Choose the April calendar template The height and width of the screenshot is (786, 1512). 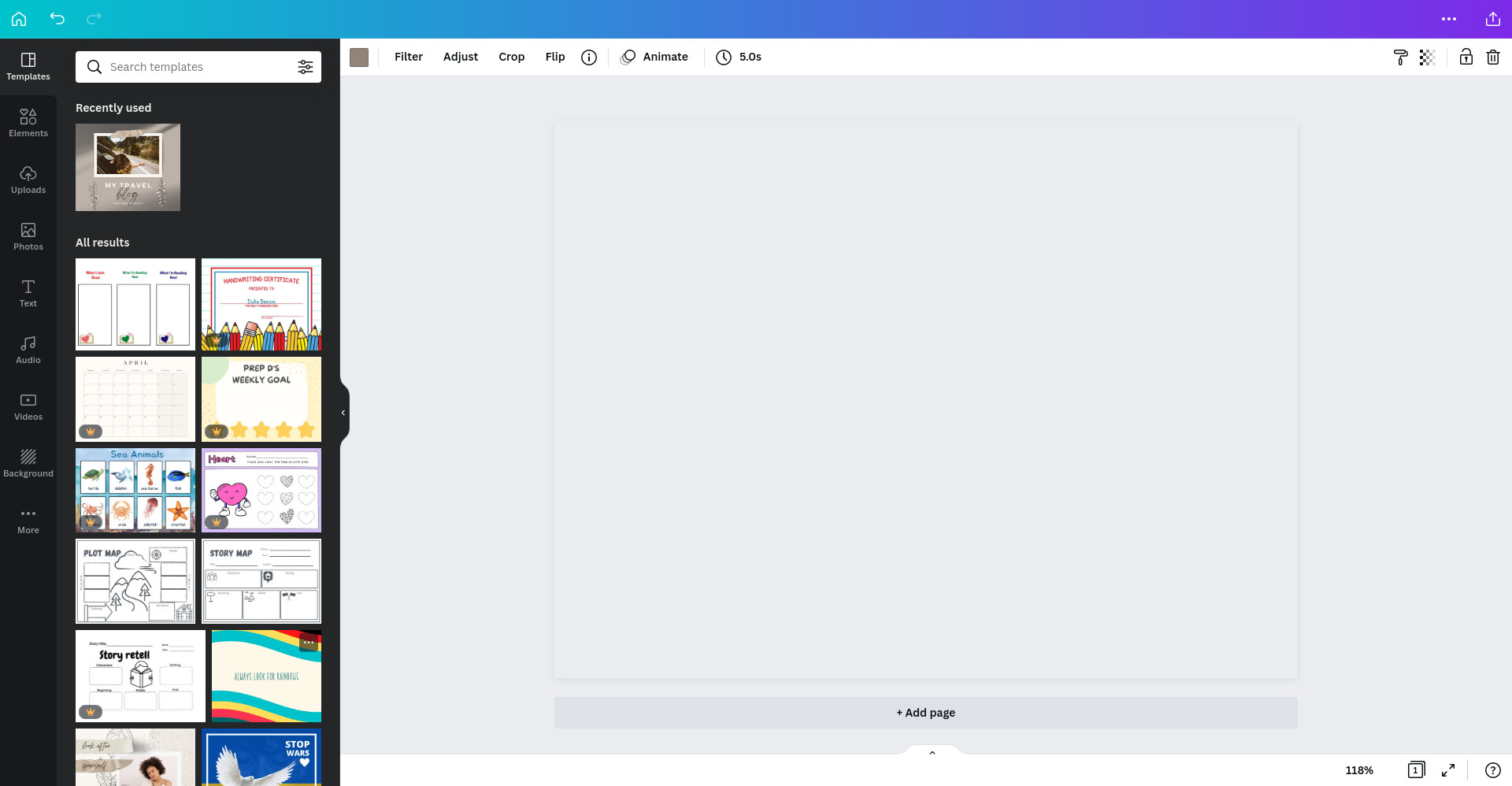point(135,399)
